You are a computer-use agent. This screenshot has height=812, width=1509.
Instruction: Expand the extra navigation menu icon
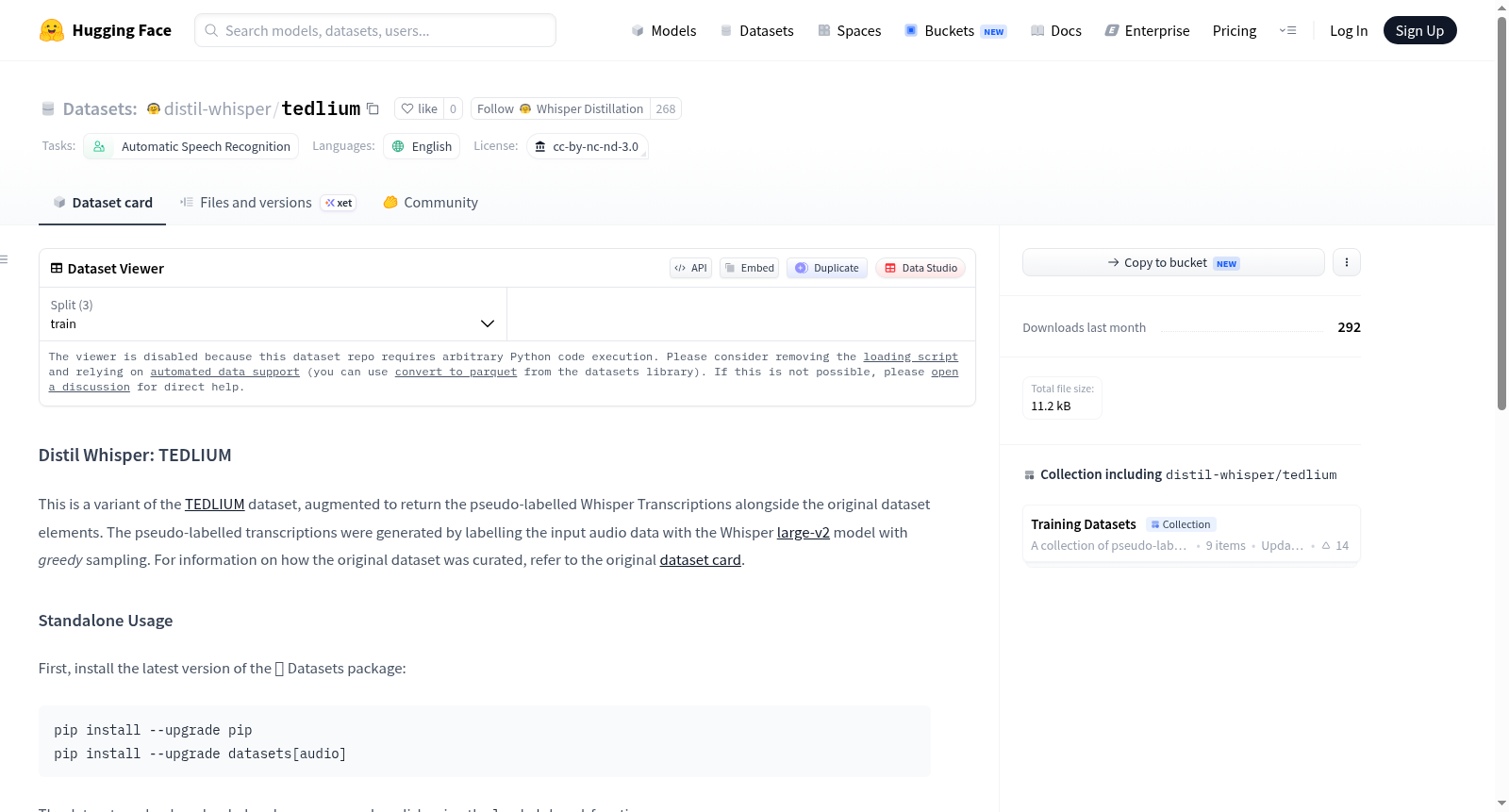click(1287, 31)
